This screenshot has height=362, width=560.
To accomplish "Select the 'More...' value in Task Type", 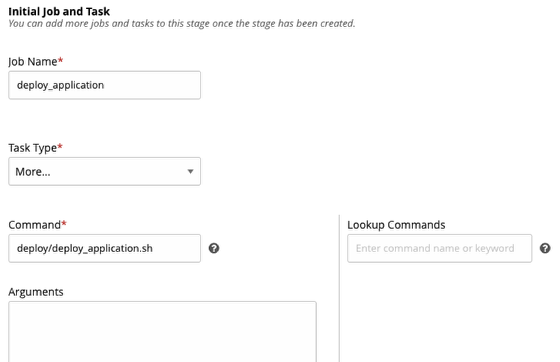I will click(33, 172).
